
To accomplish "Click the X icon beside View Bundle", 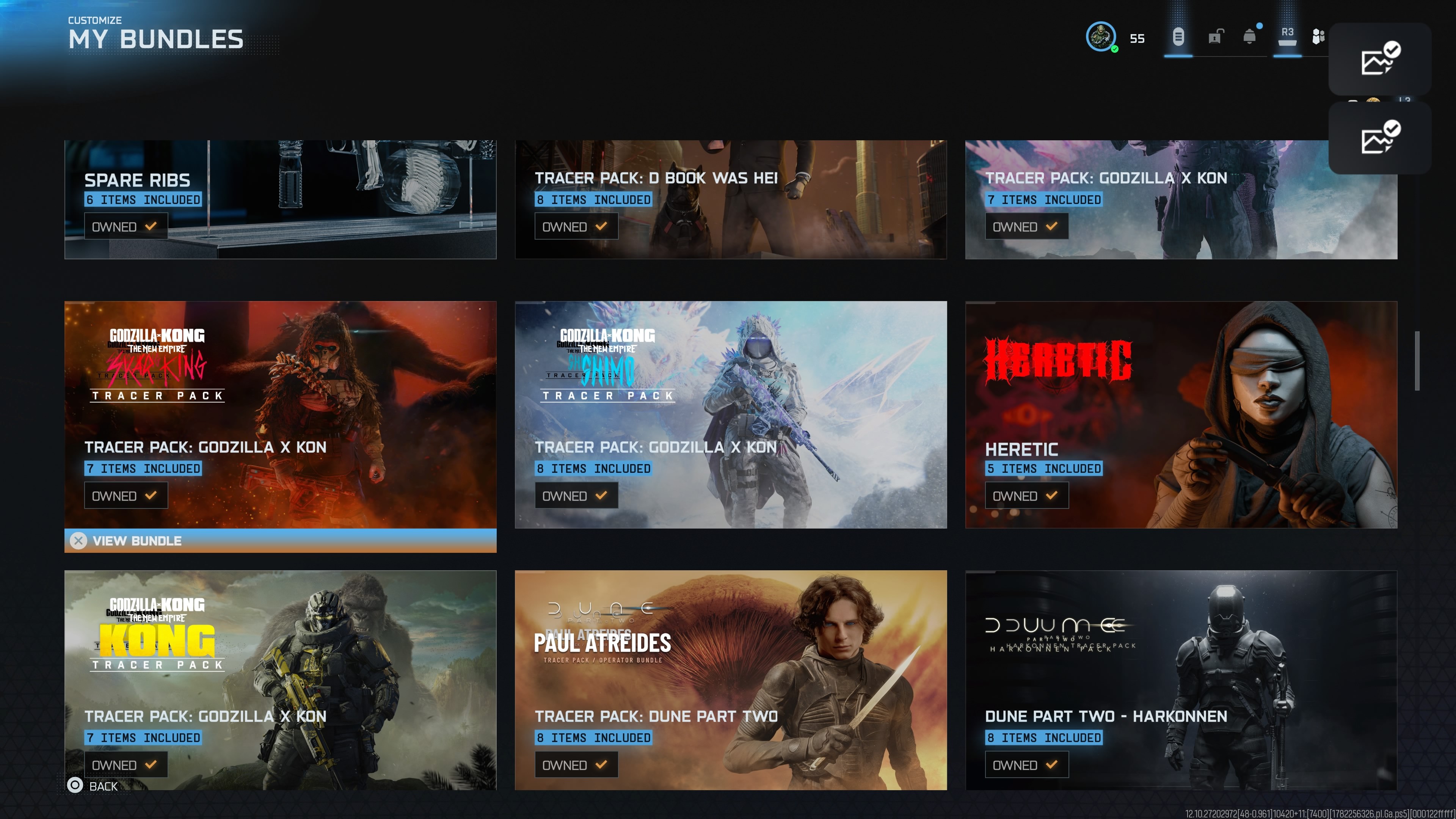I will pos(78,541).
